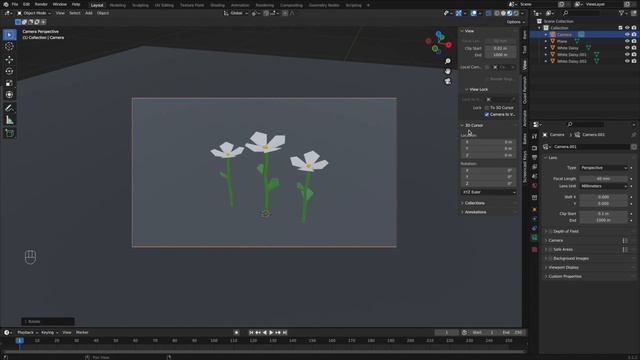The height and width of the screenshot is (360, 640).
Task: Expand the Viewport Display panel
Action: pyautogui.click(x=563, y=267)
